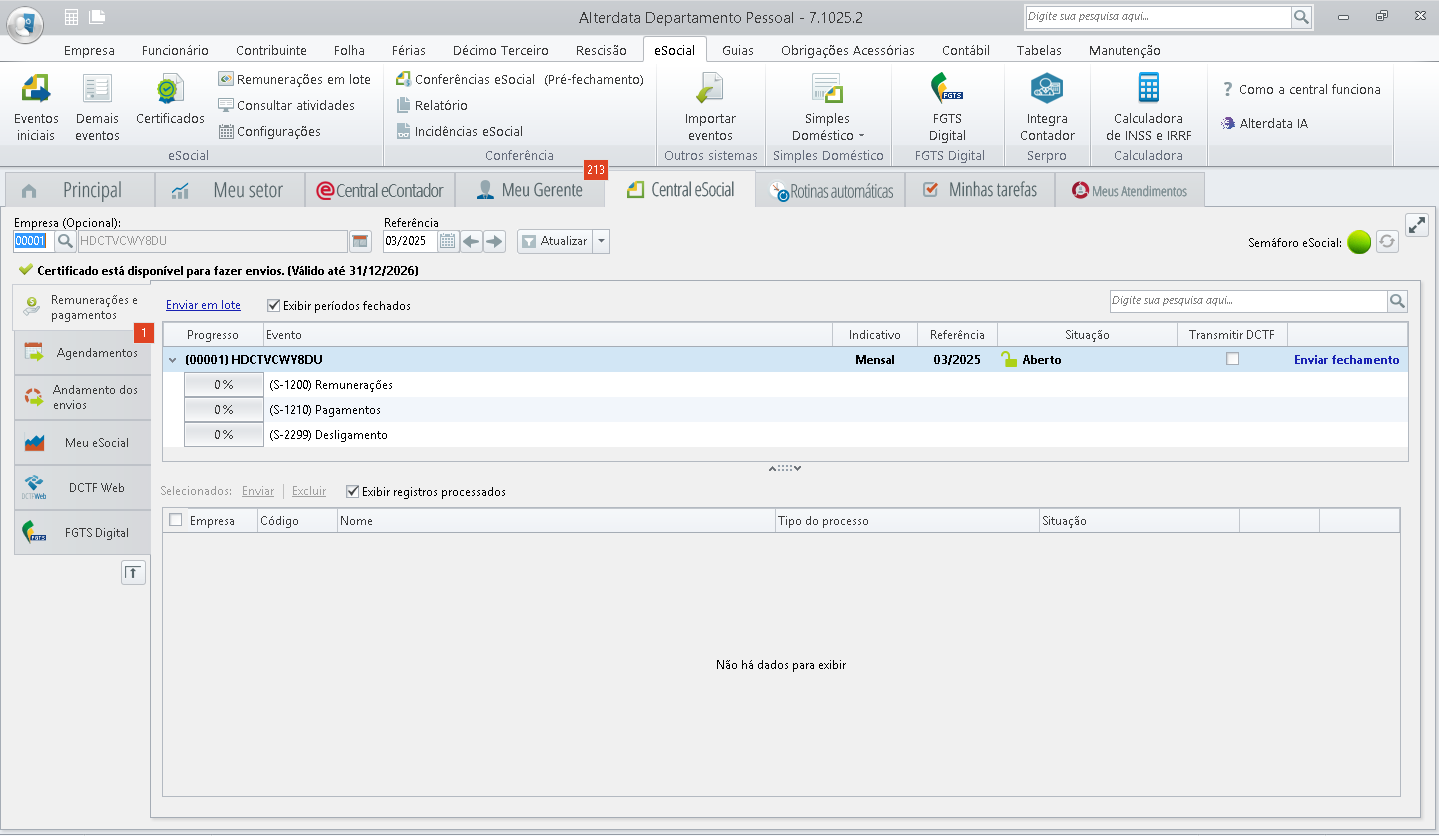Check Transmitir DCTF for HDCTVCWY8DU
This screenshot has height=836, width=1439.
coord(1232,359)
